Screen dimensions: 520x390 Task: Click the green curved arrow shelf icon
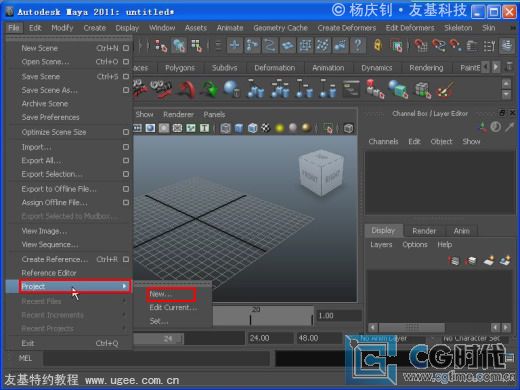point(209,89)
